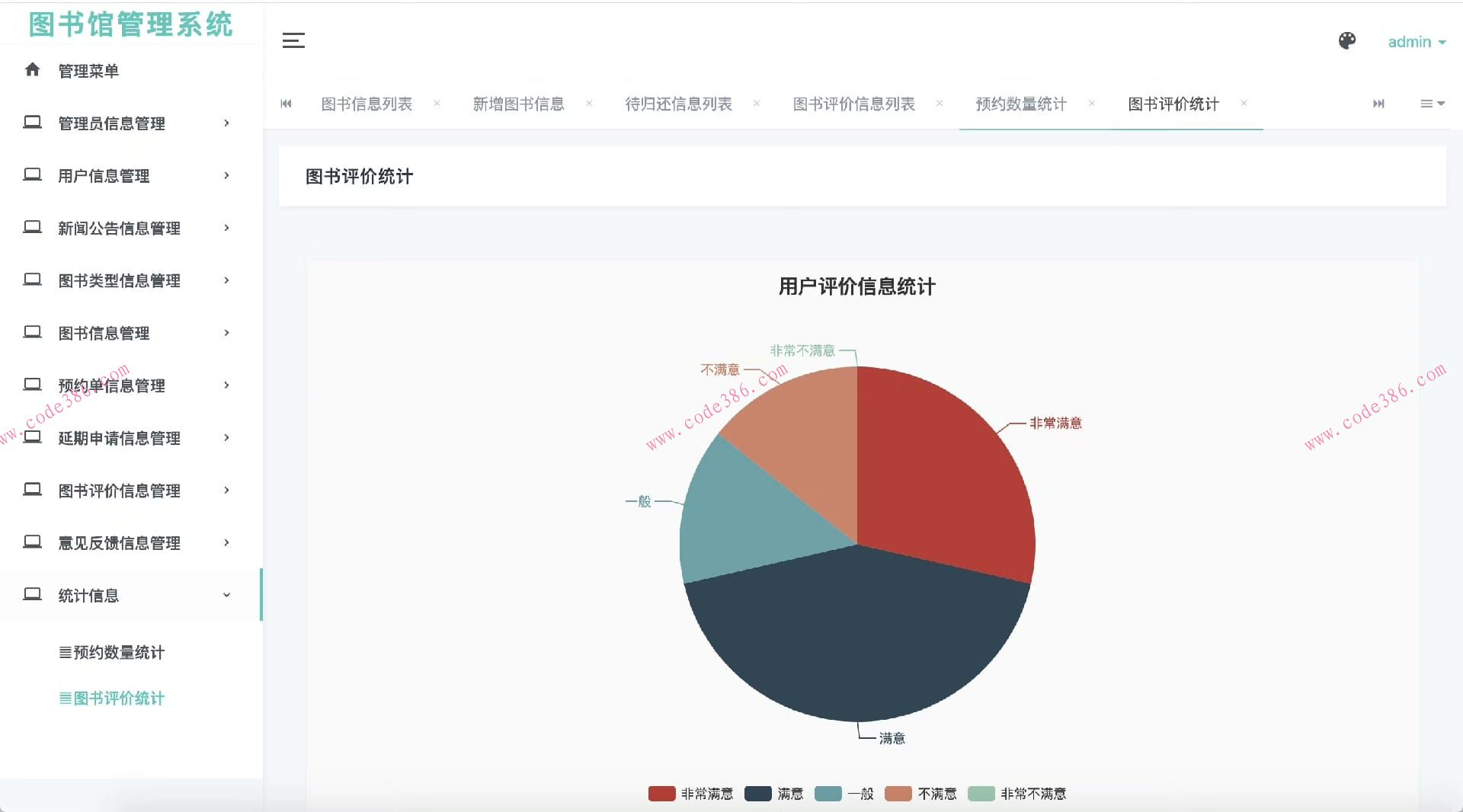This screenshot has width=1463, height=812.
Task: Open 图书评价统计 in the sidebar
Action: (x=117, y=698)
